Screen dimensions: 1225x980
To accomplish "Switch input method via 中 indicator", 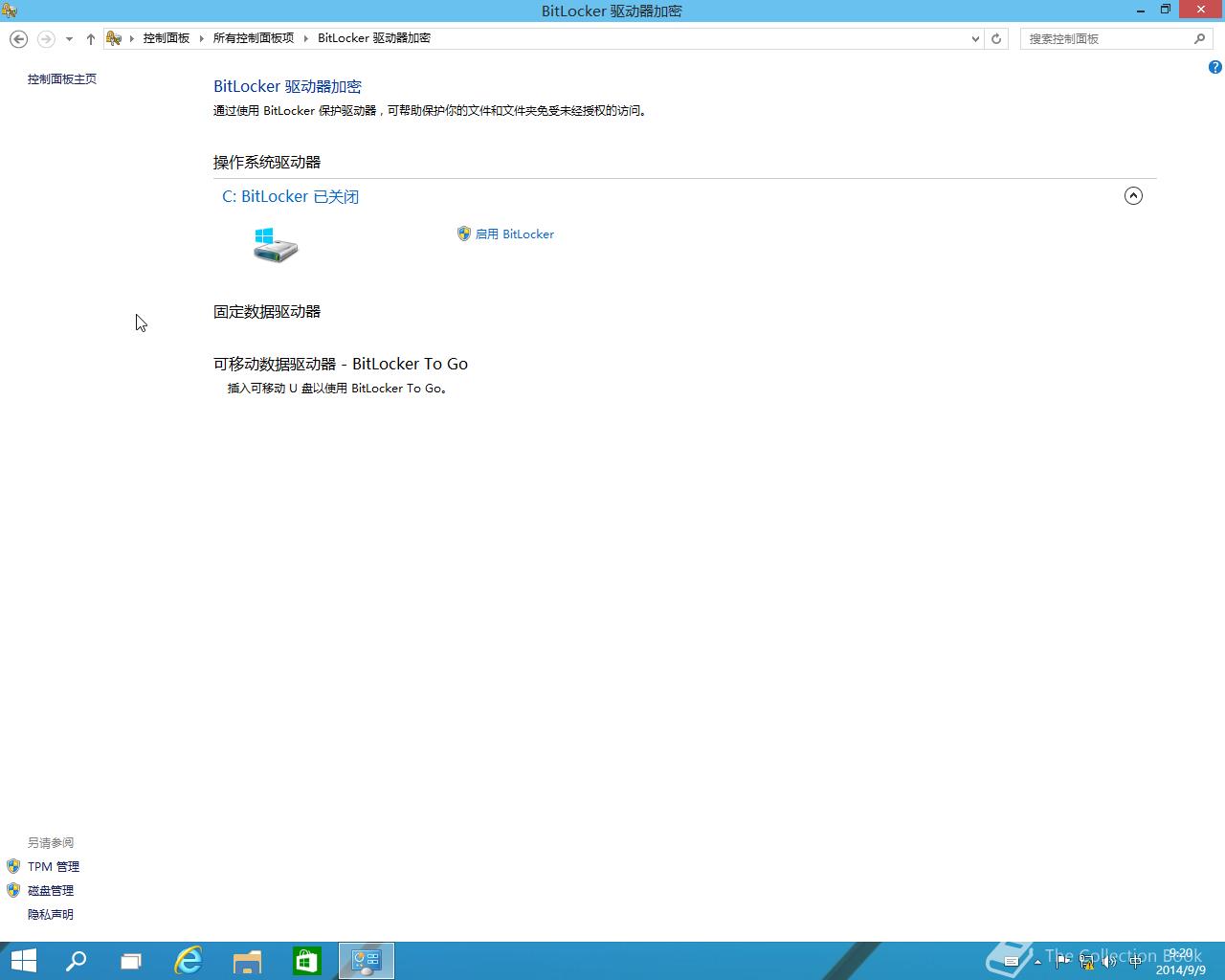I will coord(1135,962).
